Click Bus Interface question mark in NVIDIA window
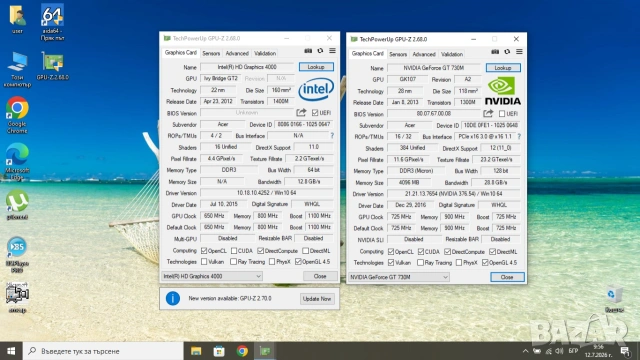The height and width of the screenshot is (360, 640). click(519, 136)
